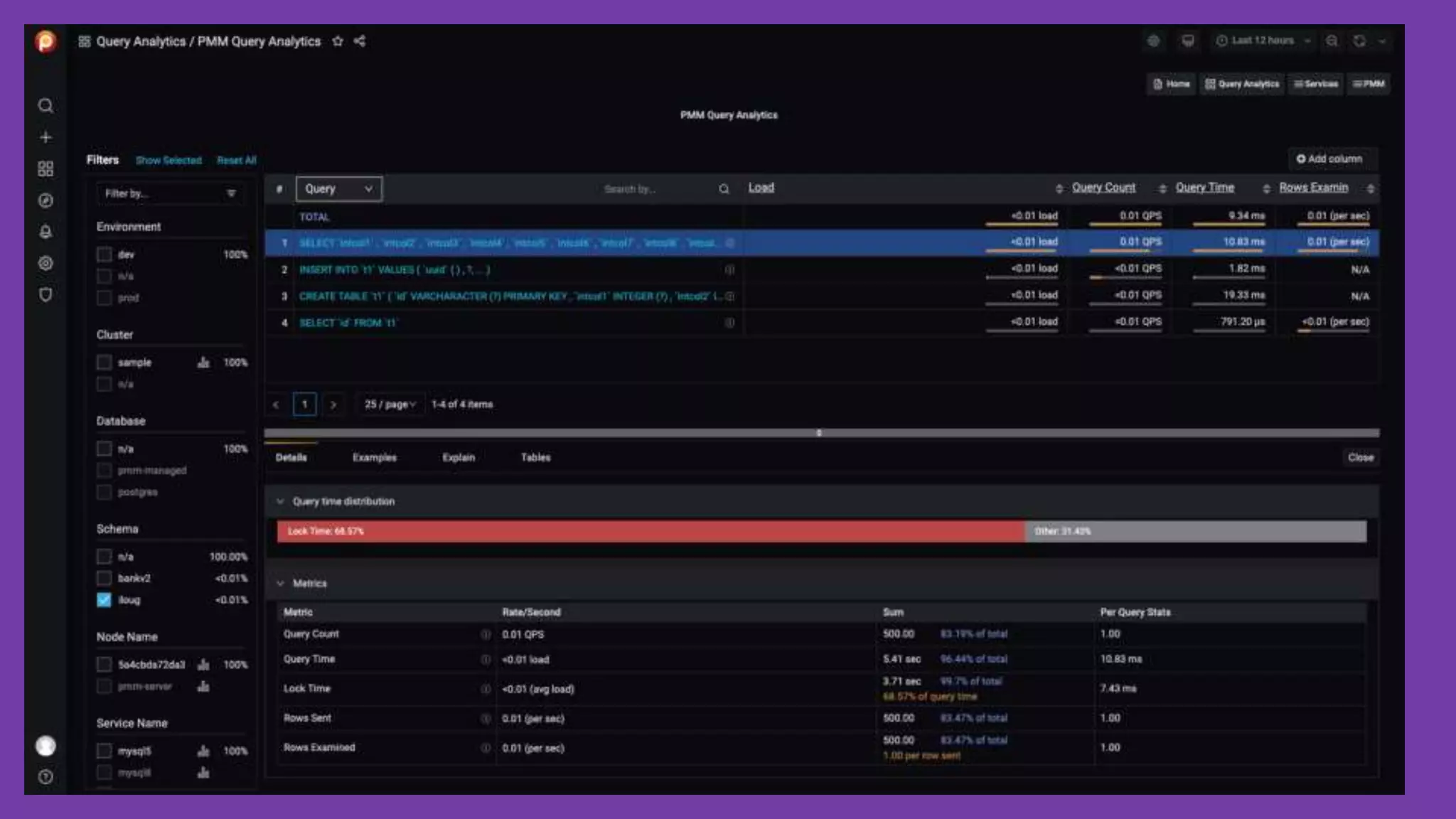Open the 25 / page size dropdown
1456x819 pixels.
tap(390, 405)
